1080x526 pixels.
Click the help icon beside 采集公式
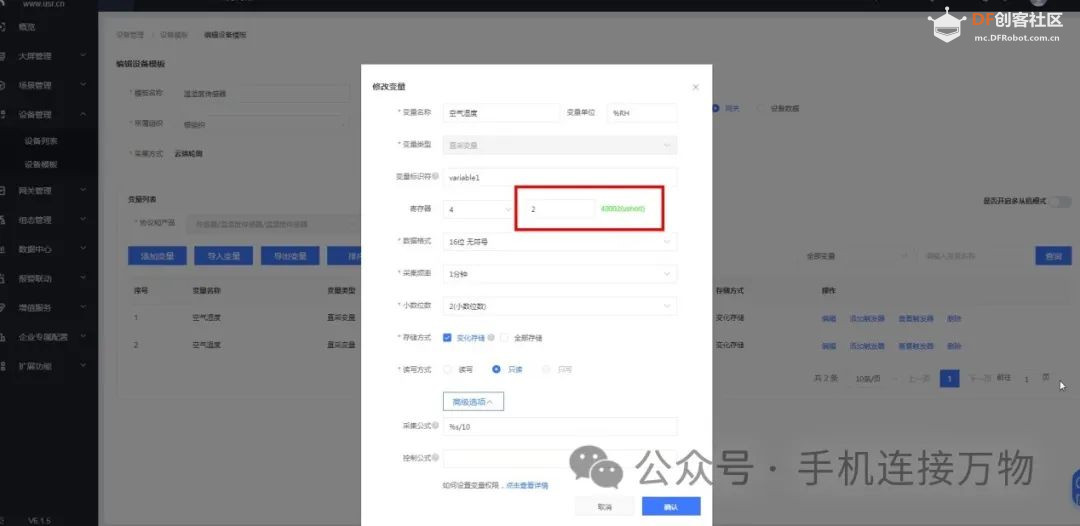pos(435,425)
